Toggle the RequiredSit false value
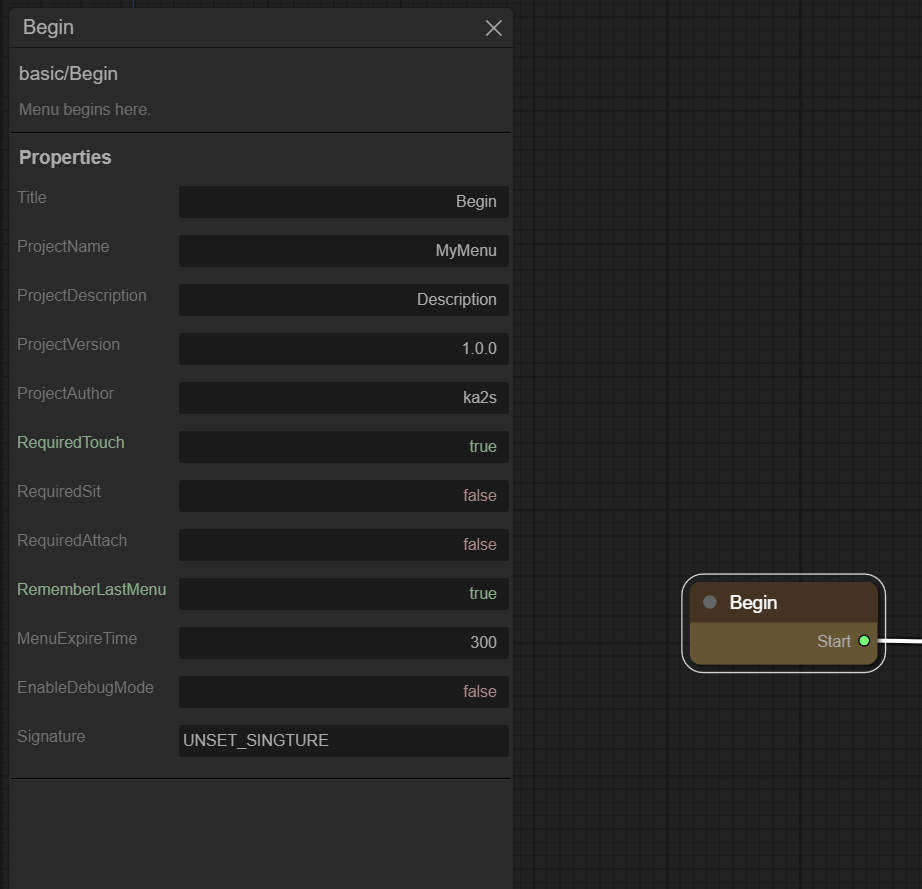Screen dimensions: 922x889 pos(343,496)
